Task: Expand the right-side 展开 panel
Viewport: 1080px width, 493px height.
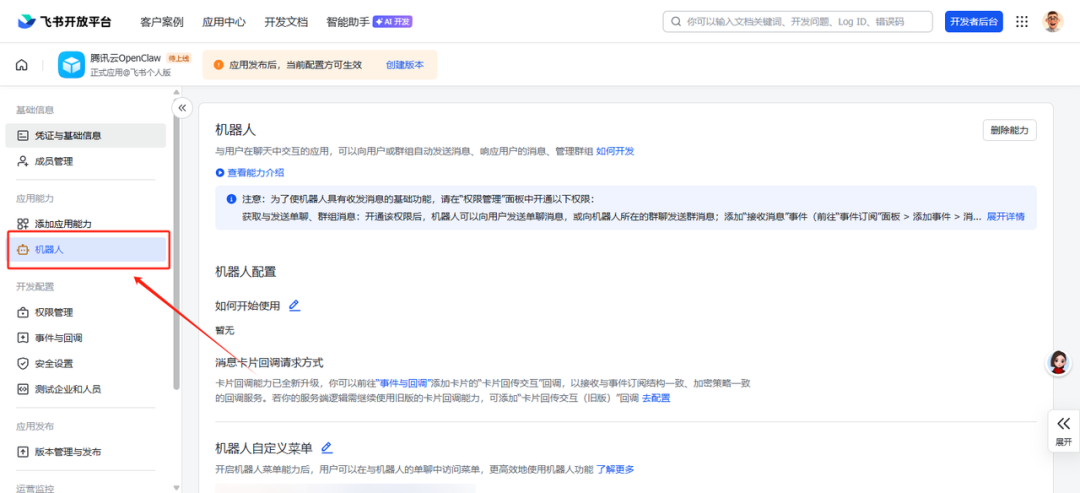Action: [x=1063, y=431]
